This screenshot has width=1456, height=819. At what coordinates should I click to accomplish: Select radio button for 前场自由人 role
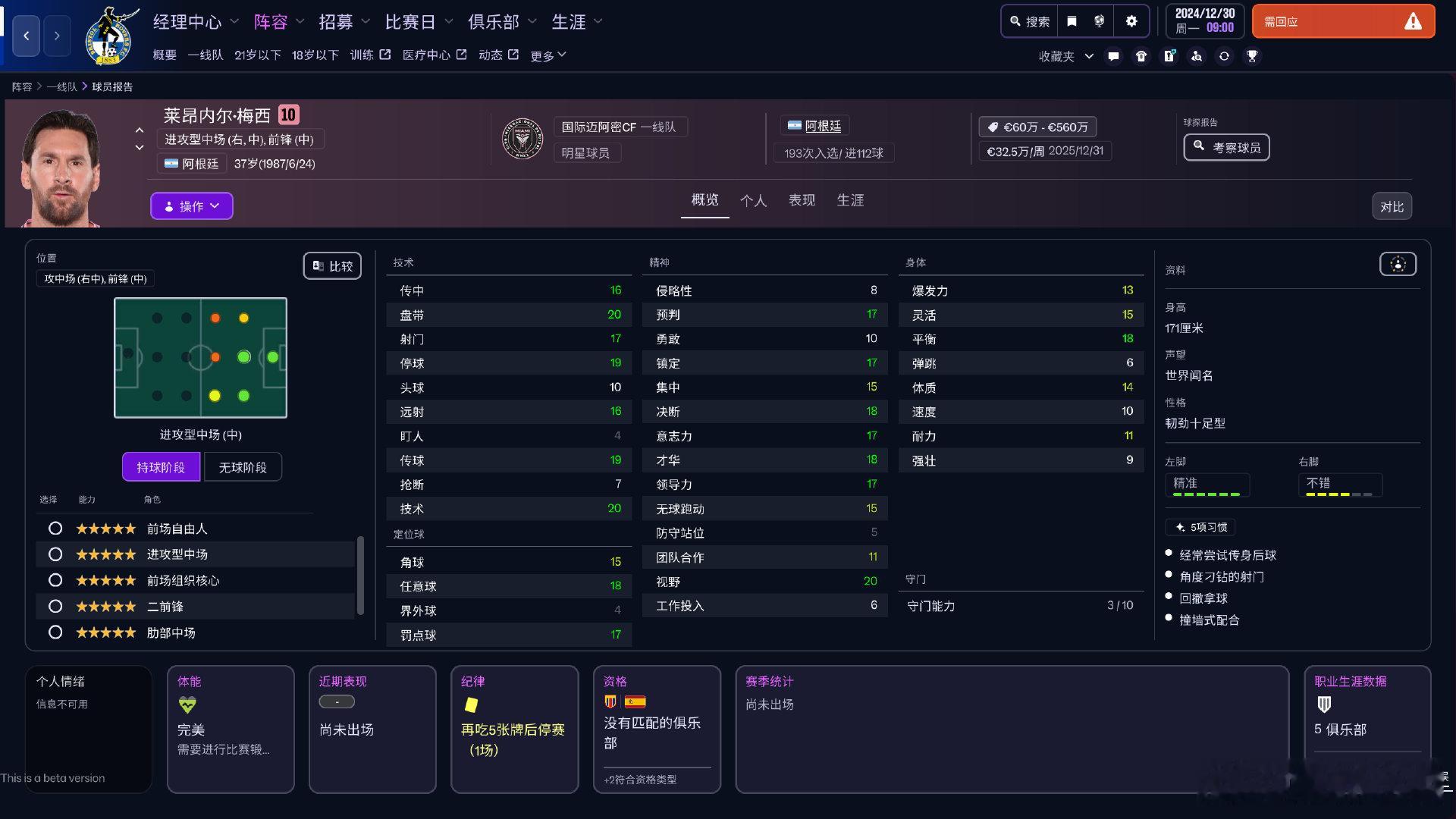[x=55, y=529]
